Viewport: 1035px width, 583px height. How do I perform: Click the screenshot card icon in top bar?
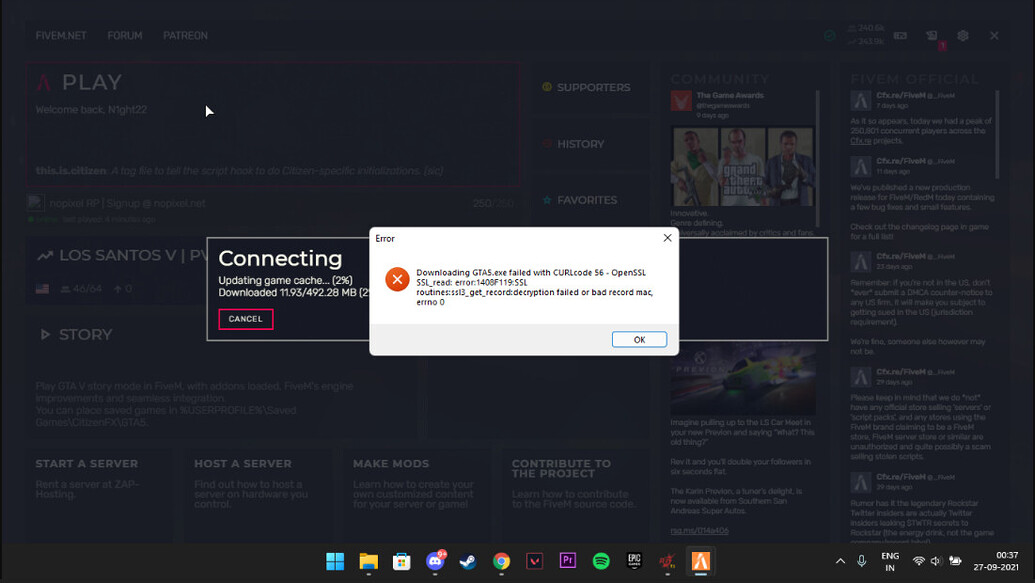pos(899,34)
